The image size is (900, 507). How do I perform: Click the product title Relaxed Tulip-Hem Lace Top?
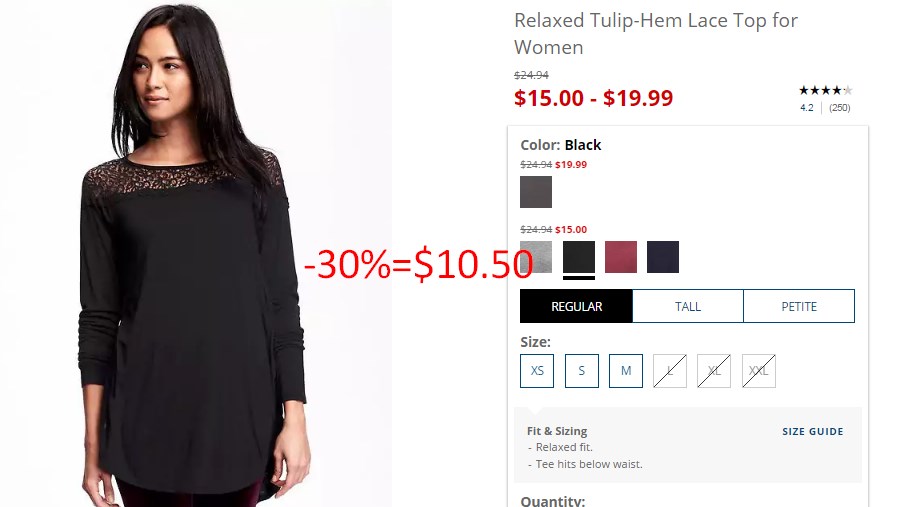point(655,34)
